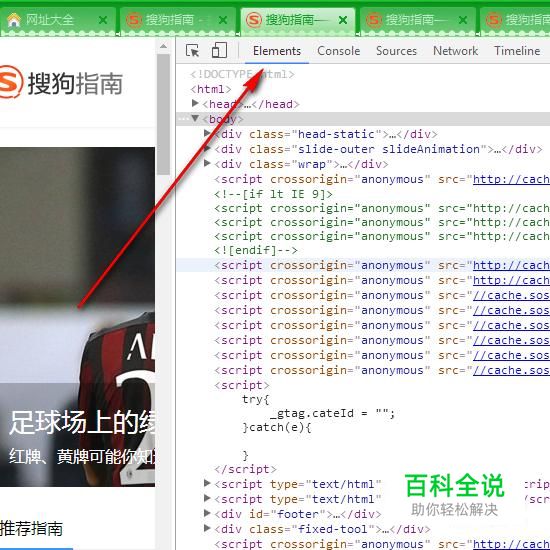Viewport: 550px width, 550px height.
Task: Close the 网址大全 browser tab
Action: 103,20
